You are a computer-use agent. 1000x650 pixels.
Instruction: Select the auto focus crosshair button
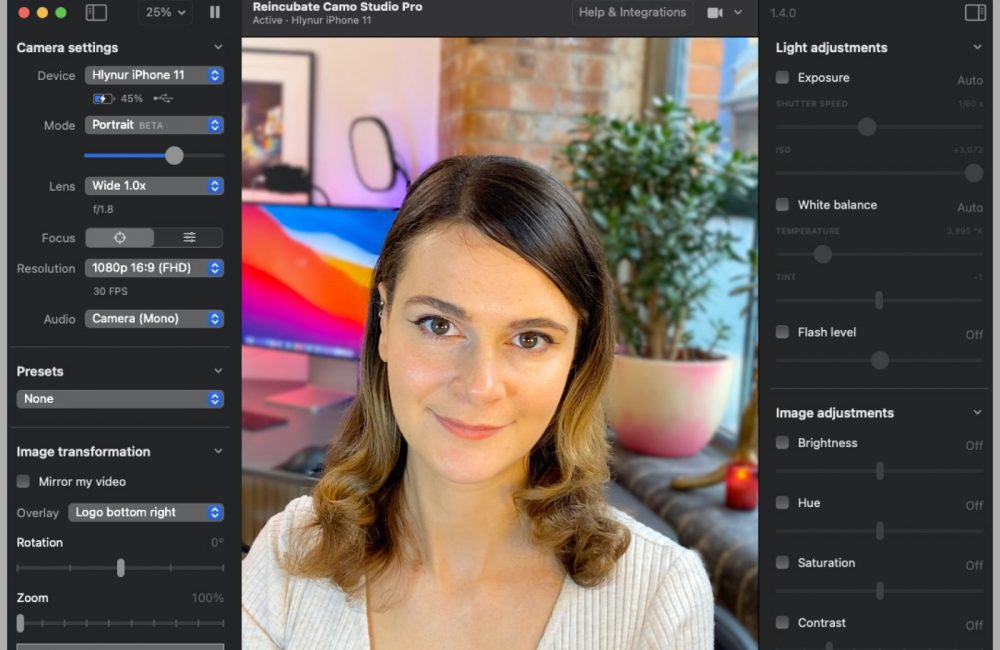[120, 238]
